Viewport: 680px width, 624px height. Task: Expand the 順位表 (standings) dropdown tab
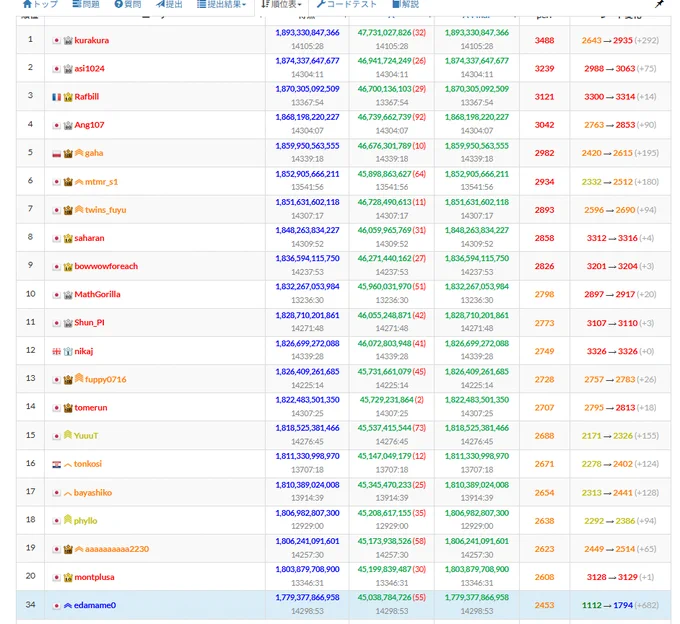281,4
